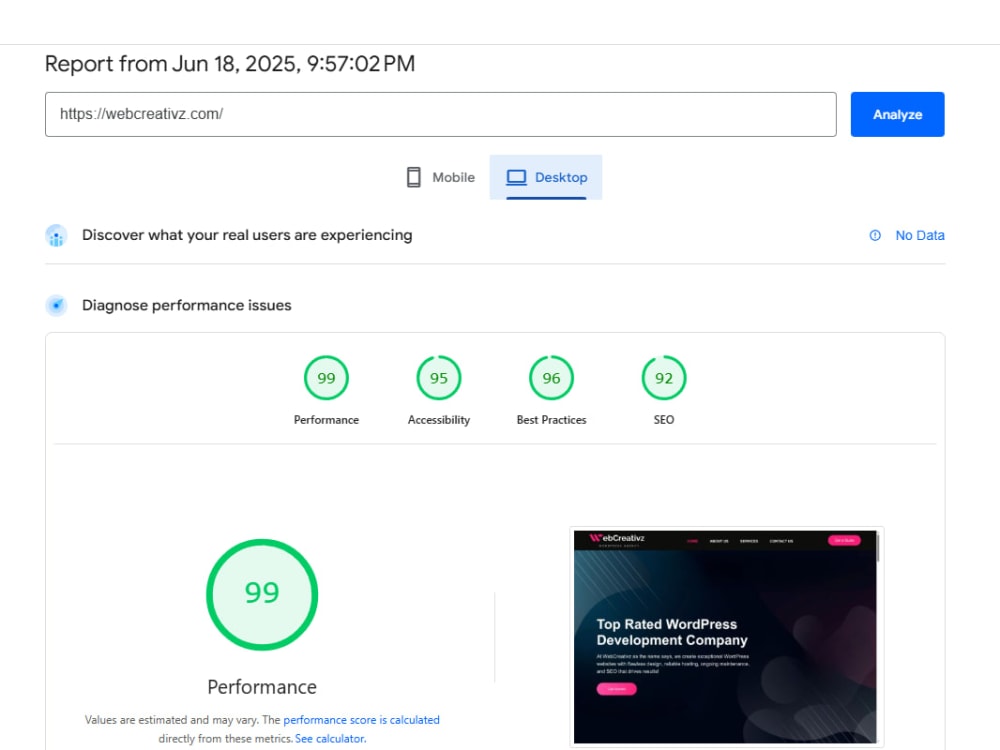Click the Performance label under gauges

tap(326, 420)
